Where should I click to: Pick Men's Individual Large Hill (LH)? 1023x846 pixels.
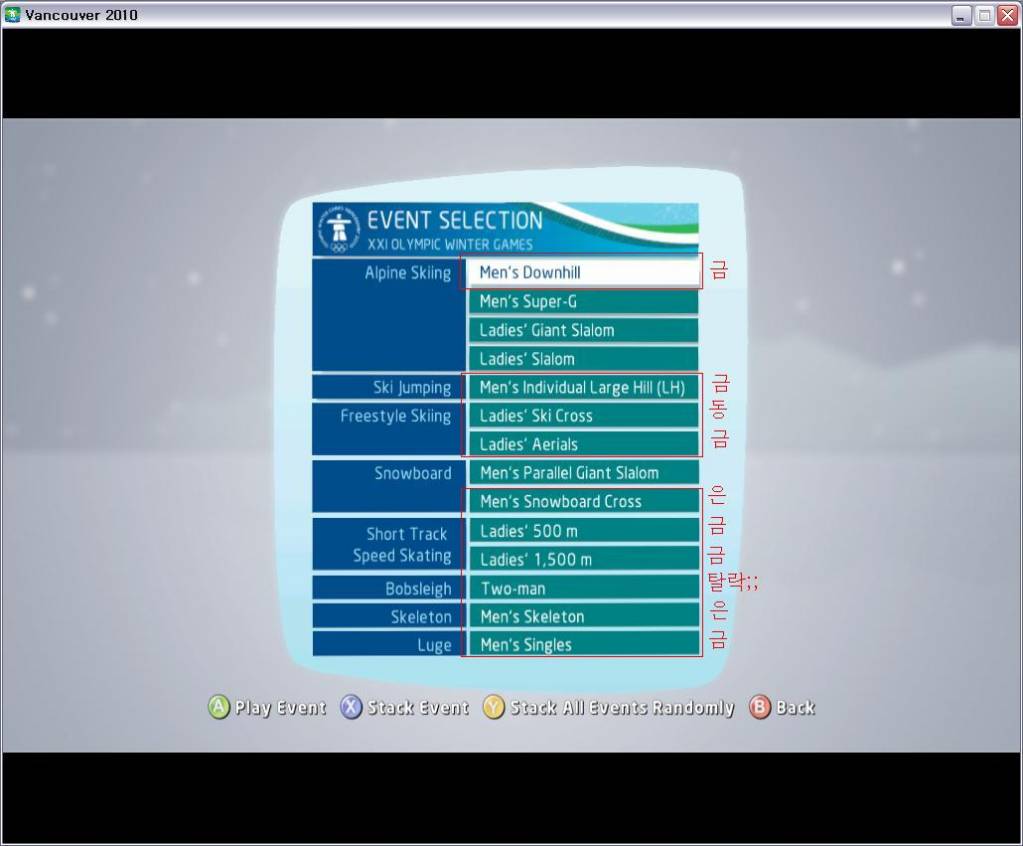[x=583, y=387]
